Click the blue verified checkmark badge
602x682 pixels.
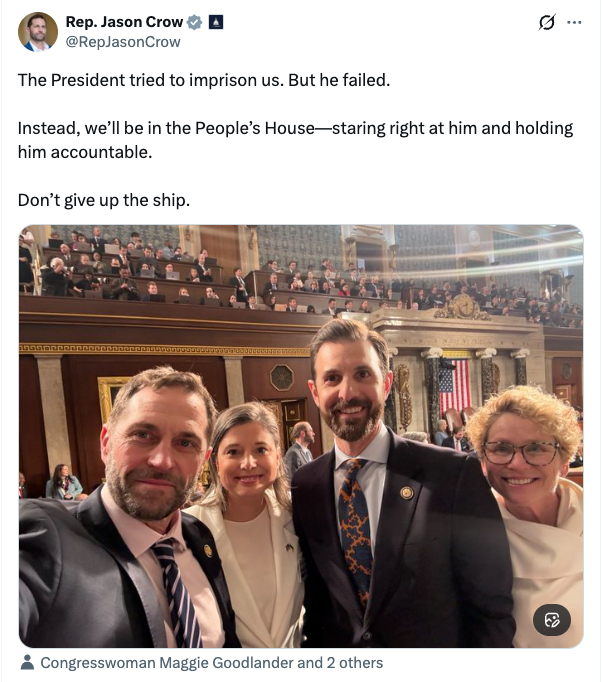196,22
